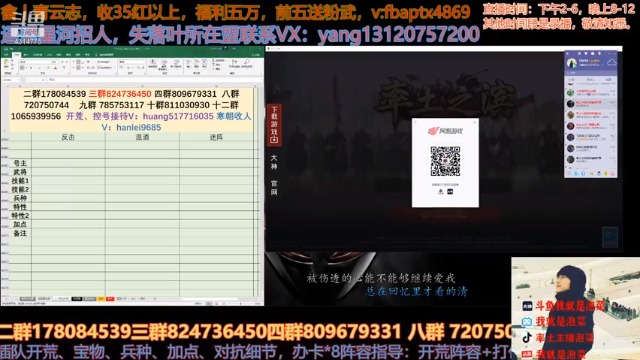Click the Paste icon in Excel ribbon

6,62
